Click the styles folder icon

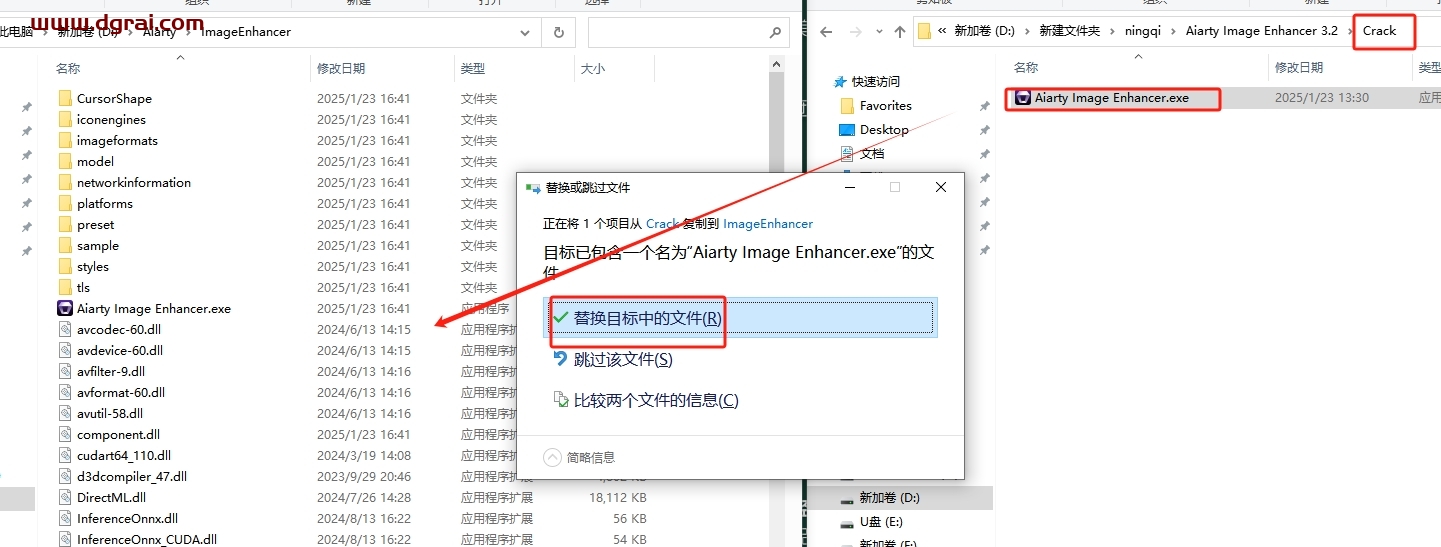65,266
